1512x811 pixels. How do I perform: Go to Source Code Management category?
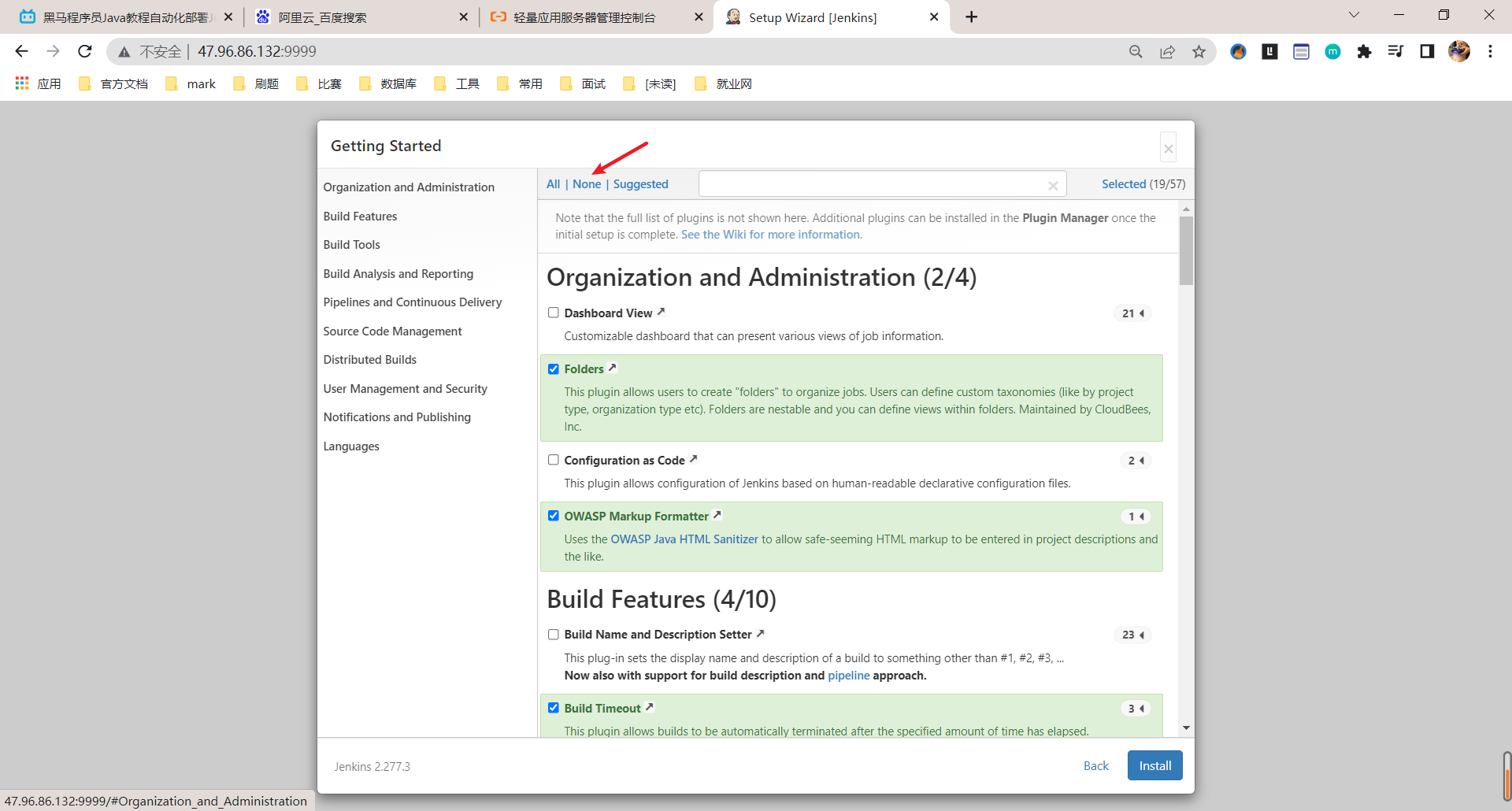click(x=392, y=331)
